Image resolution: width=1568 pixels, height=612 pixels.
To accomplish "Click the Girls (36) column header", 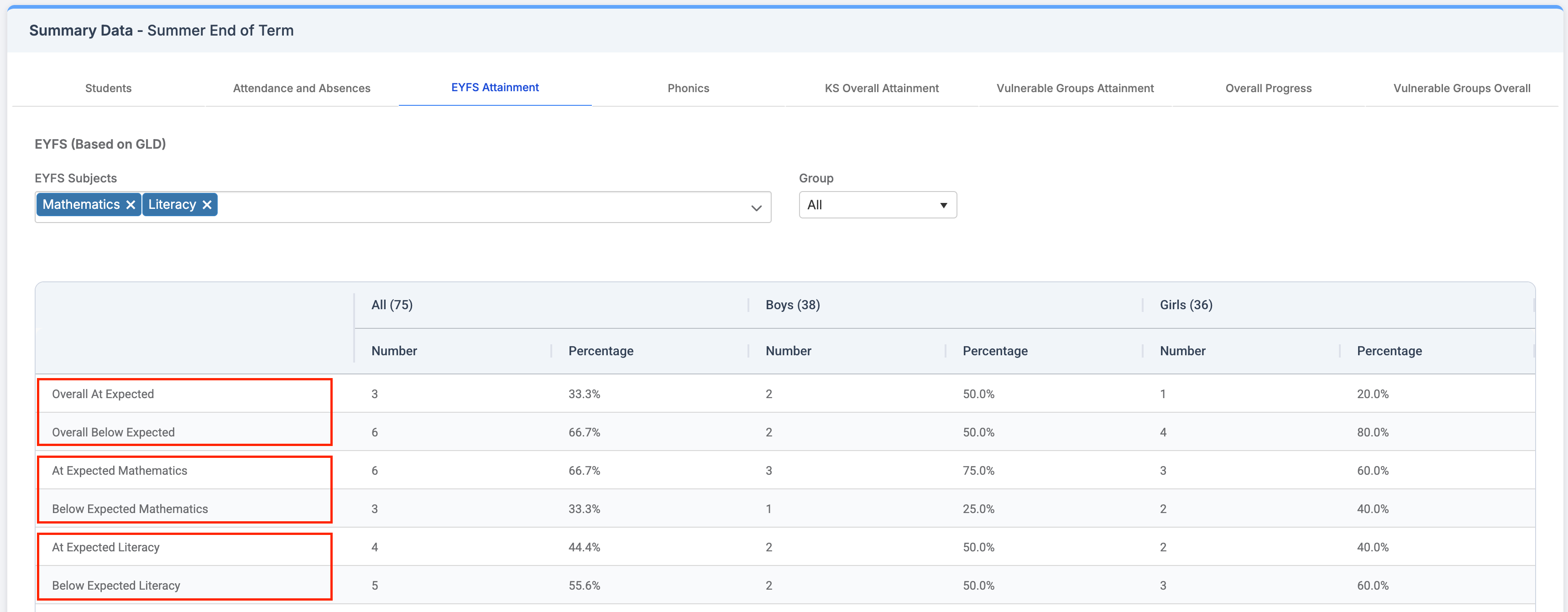I will [1186, 305].
